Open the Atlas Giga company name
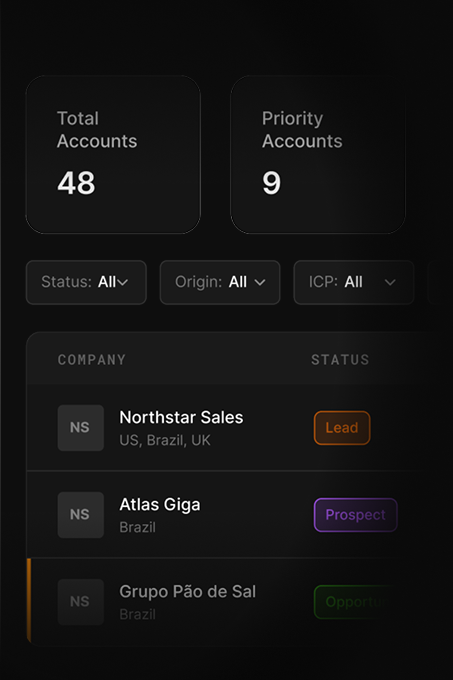 coord(160,505)
